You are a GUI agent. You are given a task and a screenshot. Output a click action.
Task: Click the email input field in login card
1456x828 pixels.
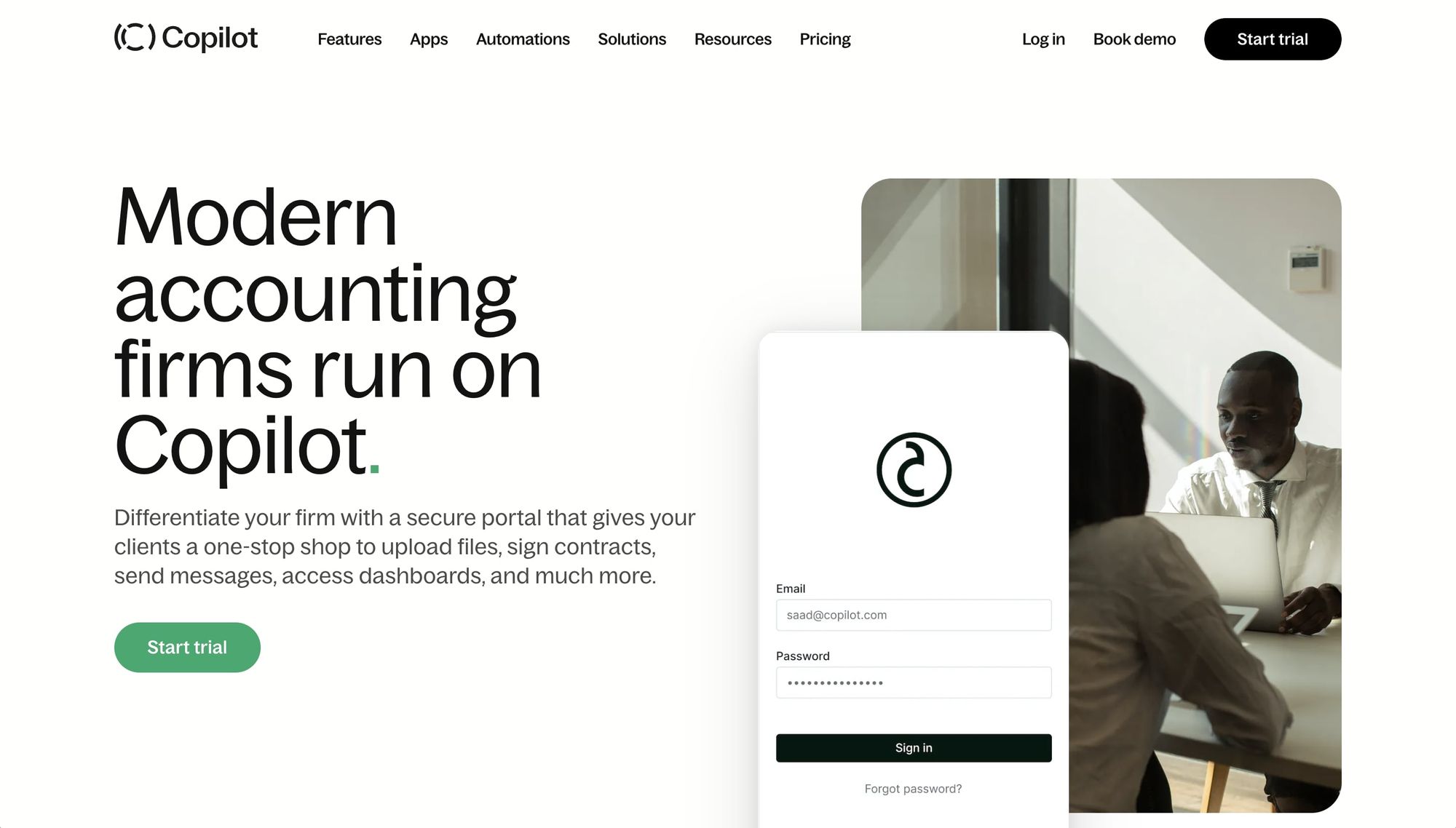tap(913, 615)
